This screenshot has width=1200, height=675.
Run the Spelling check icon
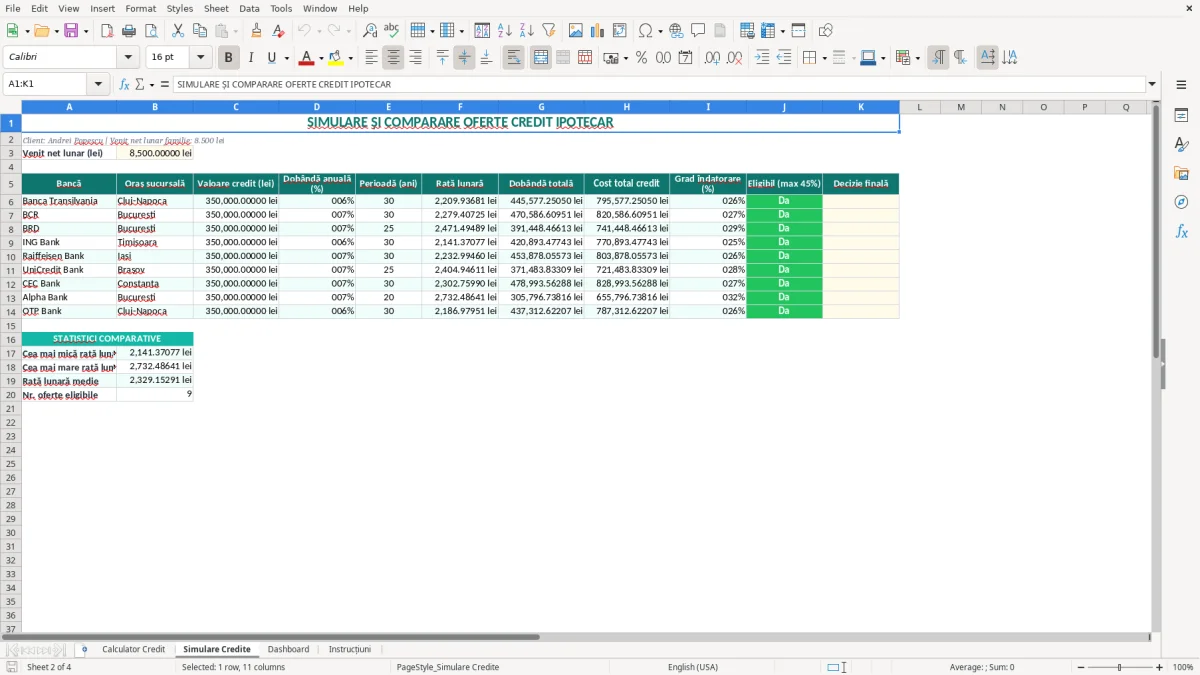391,31
